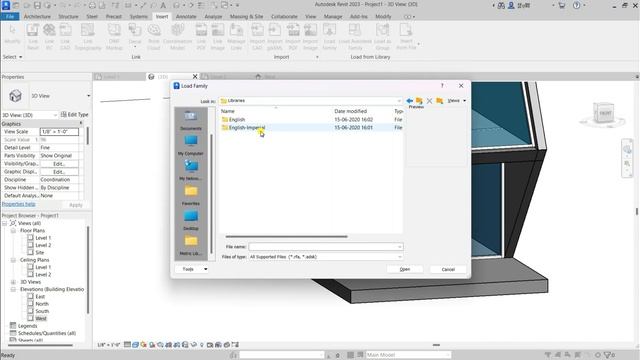Toggle Level 1 under Ceiling Plans
640x360 pixels.
point(31,267)
